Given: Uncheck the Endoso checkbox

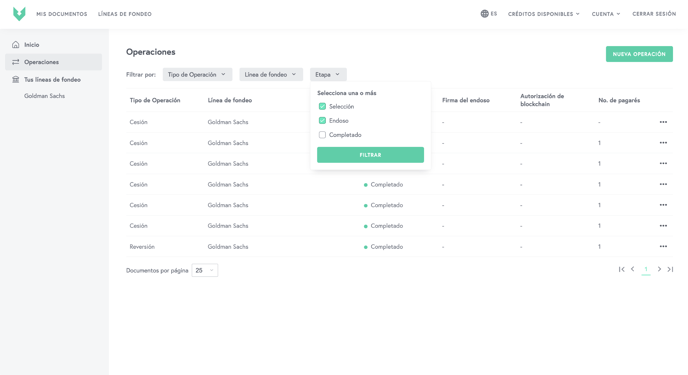Looking at the screenshot, I should pos(322,121).
